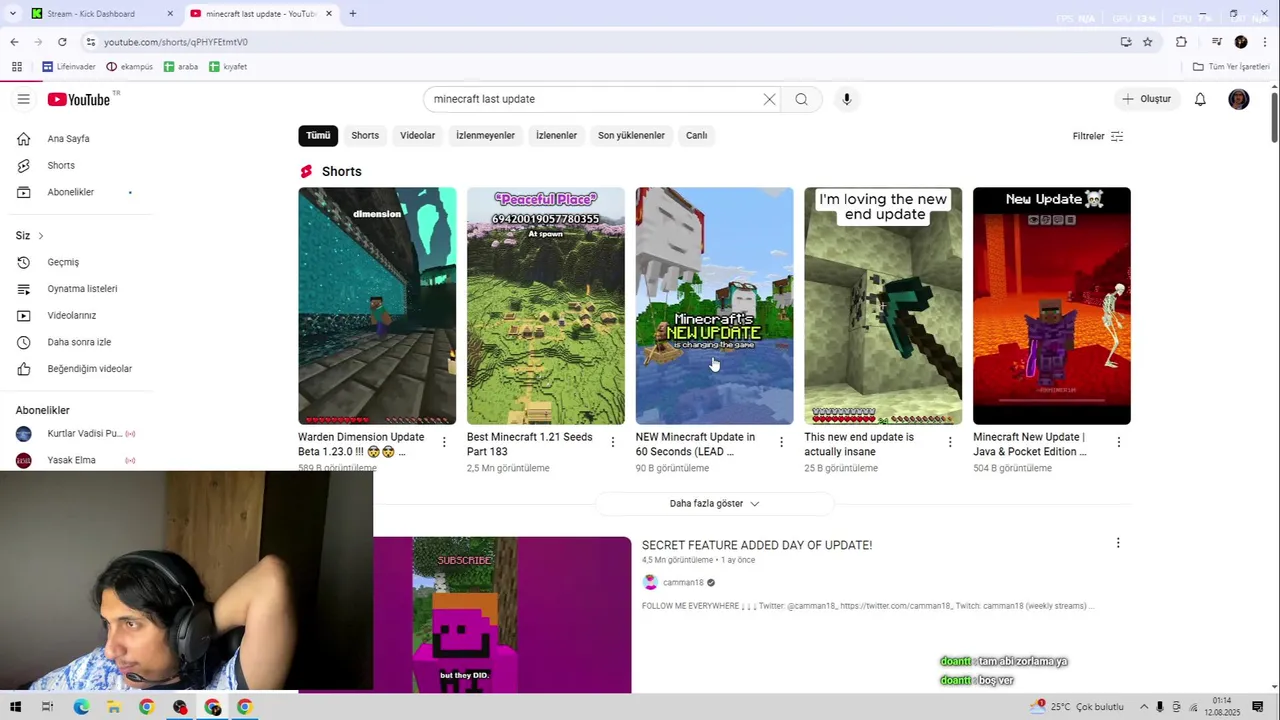
Task: Expand Daha fazla göster shorts
Action: pyautogui.click(x=714, y=503)
